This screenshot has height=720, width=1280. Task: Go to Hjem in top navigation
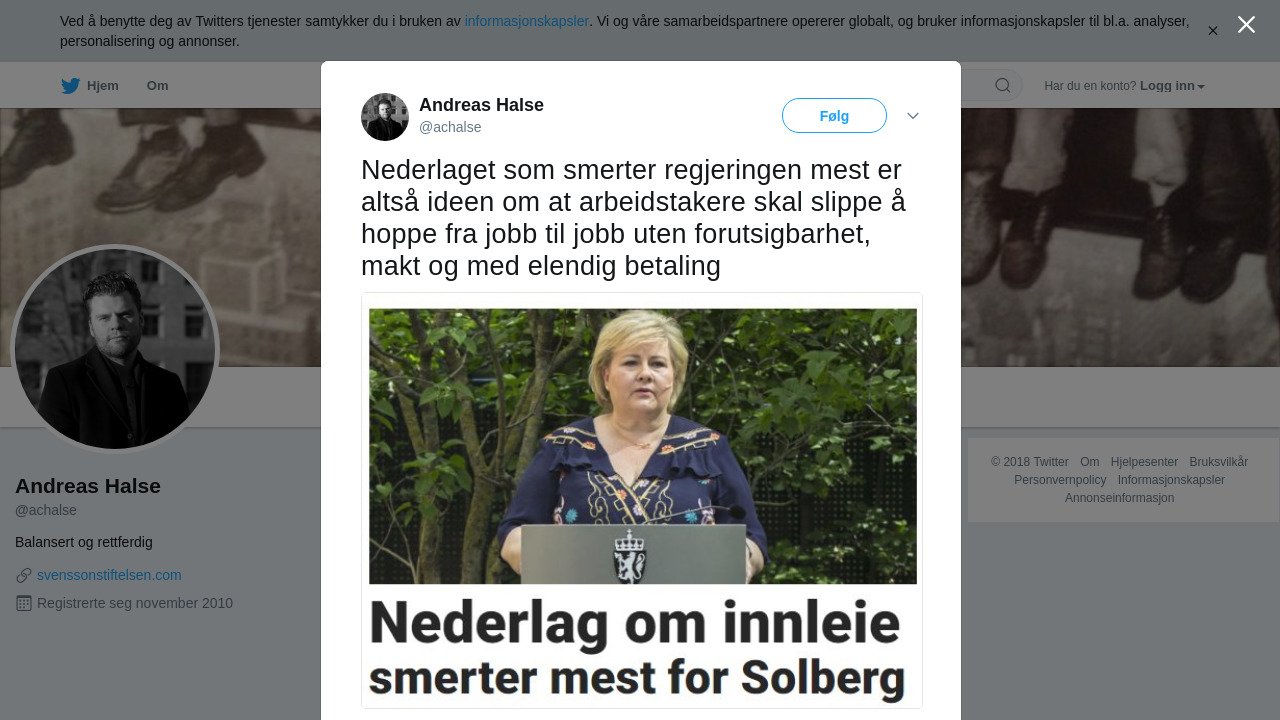(x=103, y=86)
